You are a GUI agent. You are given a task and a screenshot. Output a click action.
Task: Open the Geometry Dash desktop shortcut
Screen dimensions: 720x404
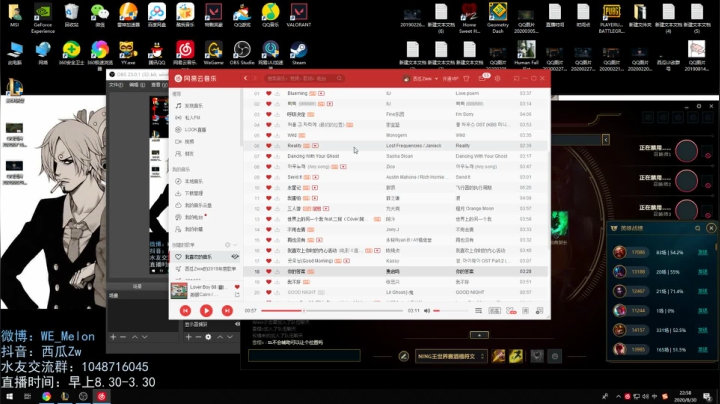tap(498, 17)
